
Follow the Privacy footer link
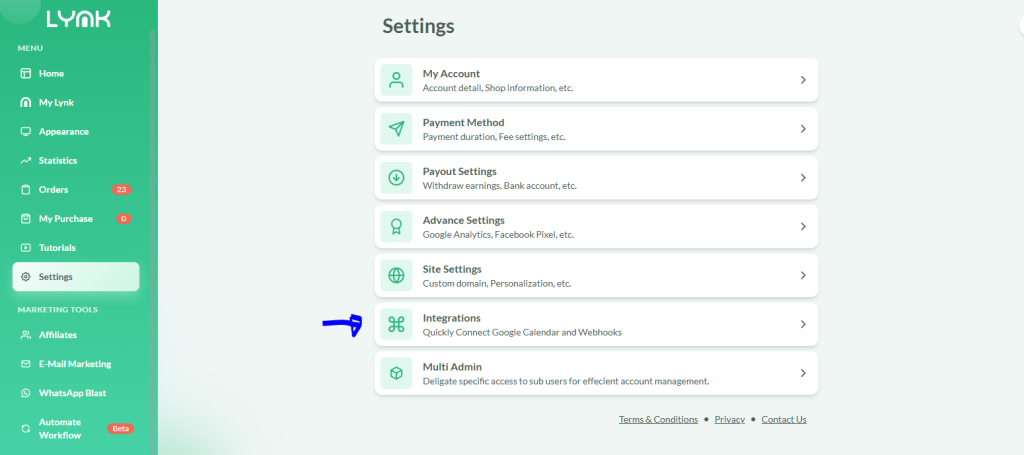(x=729, y=420)
